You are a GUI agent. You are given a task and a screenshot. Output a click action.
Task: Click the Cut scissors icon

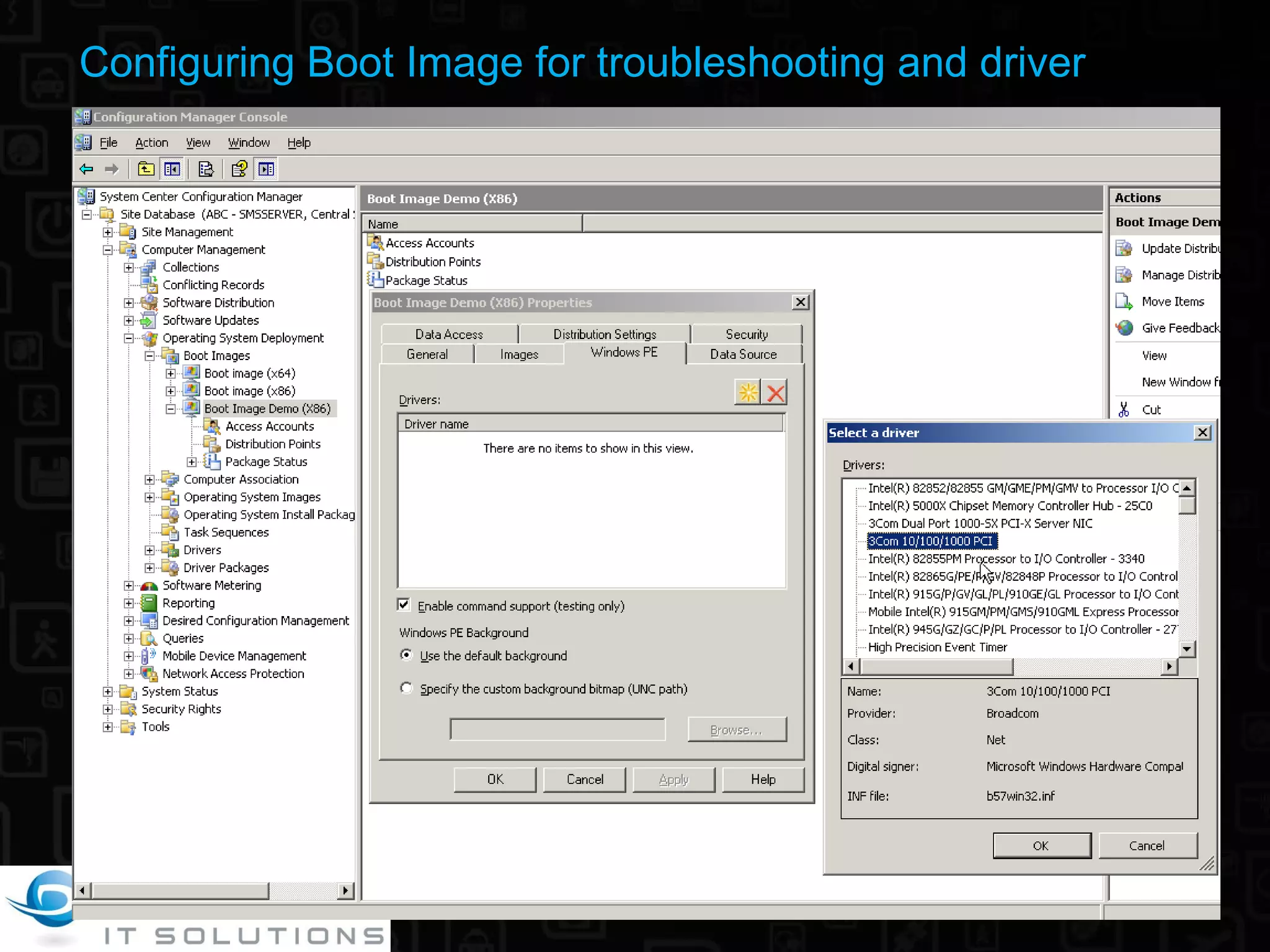[x=1124, y=410]
